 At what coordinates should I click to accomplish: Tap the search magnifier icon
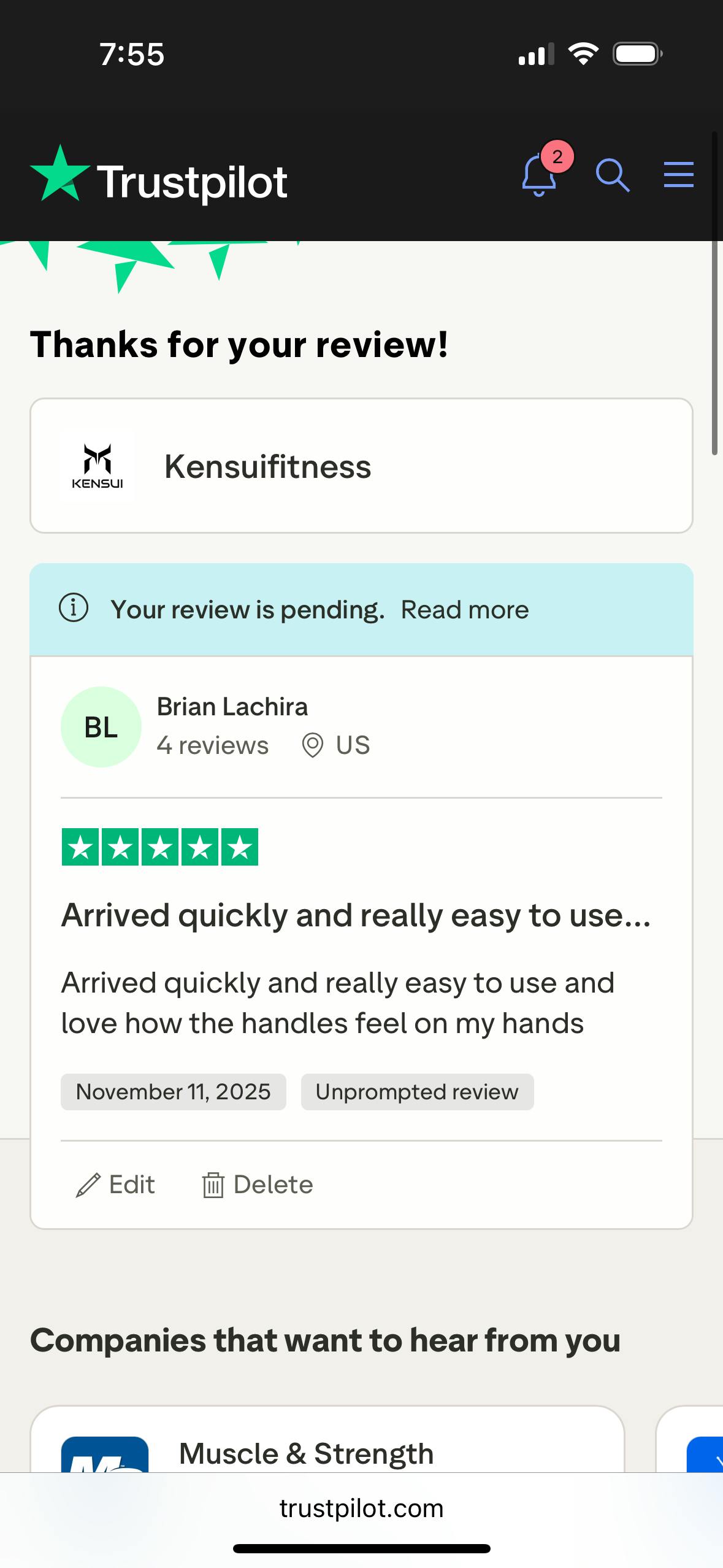[x=612, y=175]
